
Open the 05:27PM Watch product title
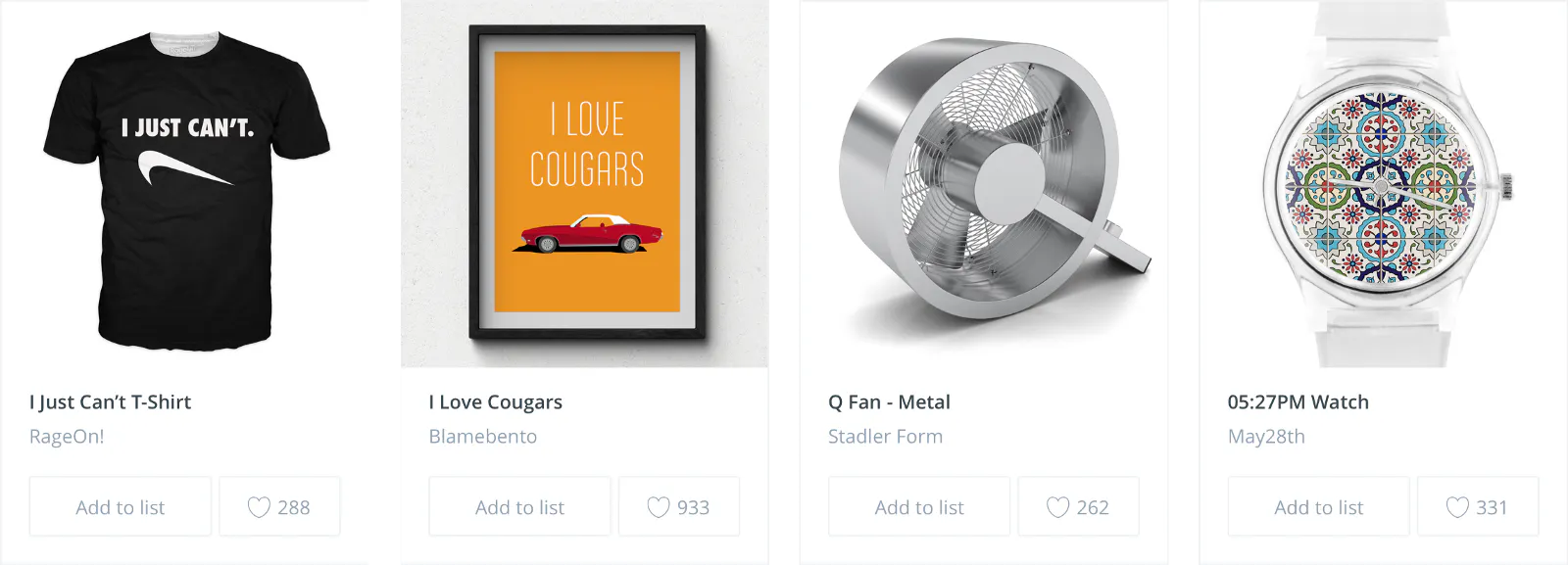(x=1298, y=401)
